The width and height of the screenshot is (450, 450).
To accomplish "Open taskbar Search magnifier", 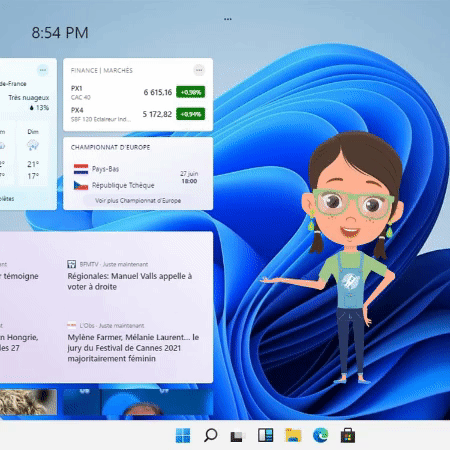I will pos(210,435).
